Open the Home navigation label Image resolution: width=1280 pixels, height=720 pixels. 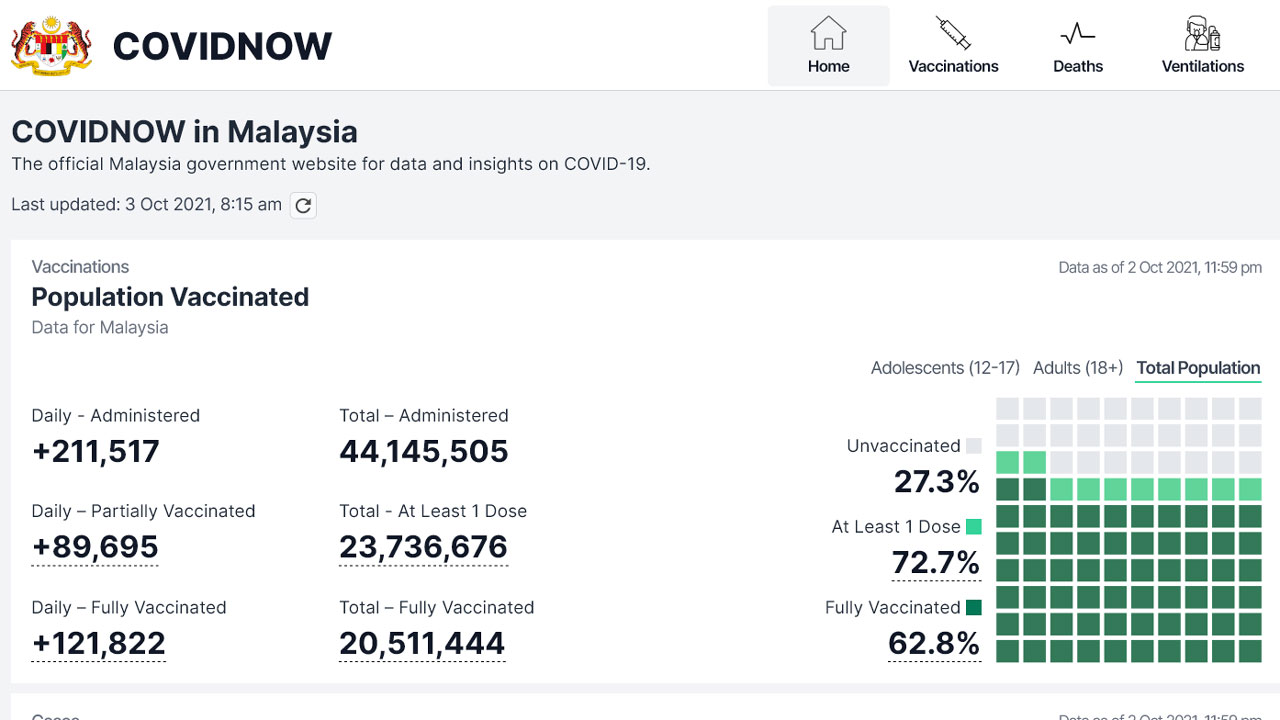828,66
